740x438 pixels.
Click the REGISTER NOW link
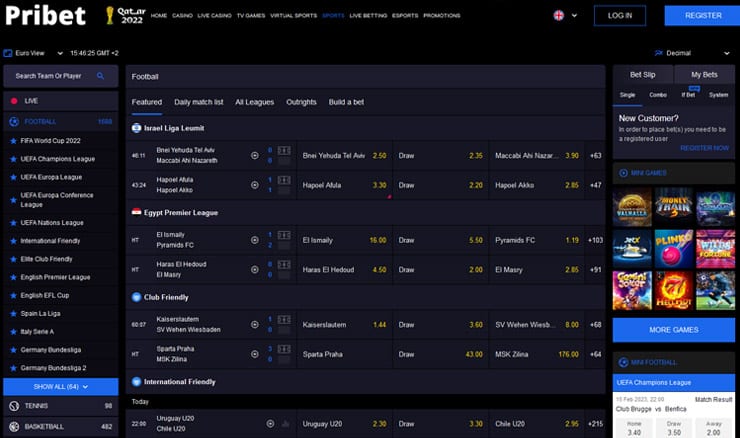(x=704, y=148)
